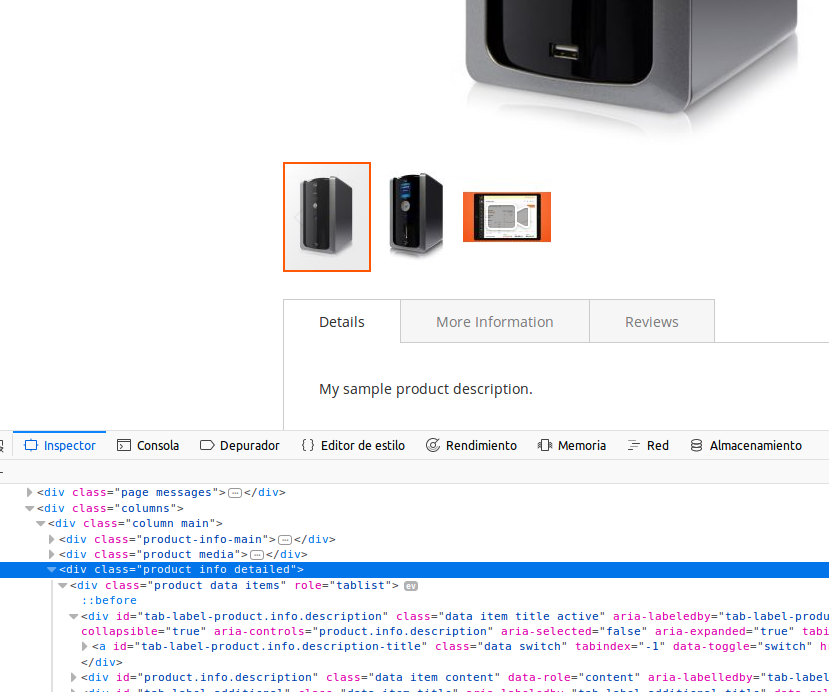Switch to the Consola panel

[x=148, y=445]
